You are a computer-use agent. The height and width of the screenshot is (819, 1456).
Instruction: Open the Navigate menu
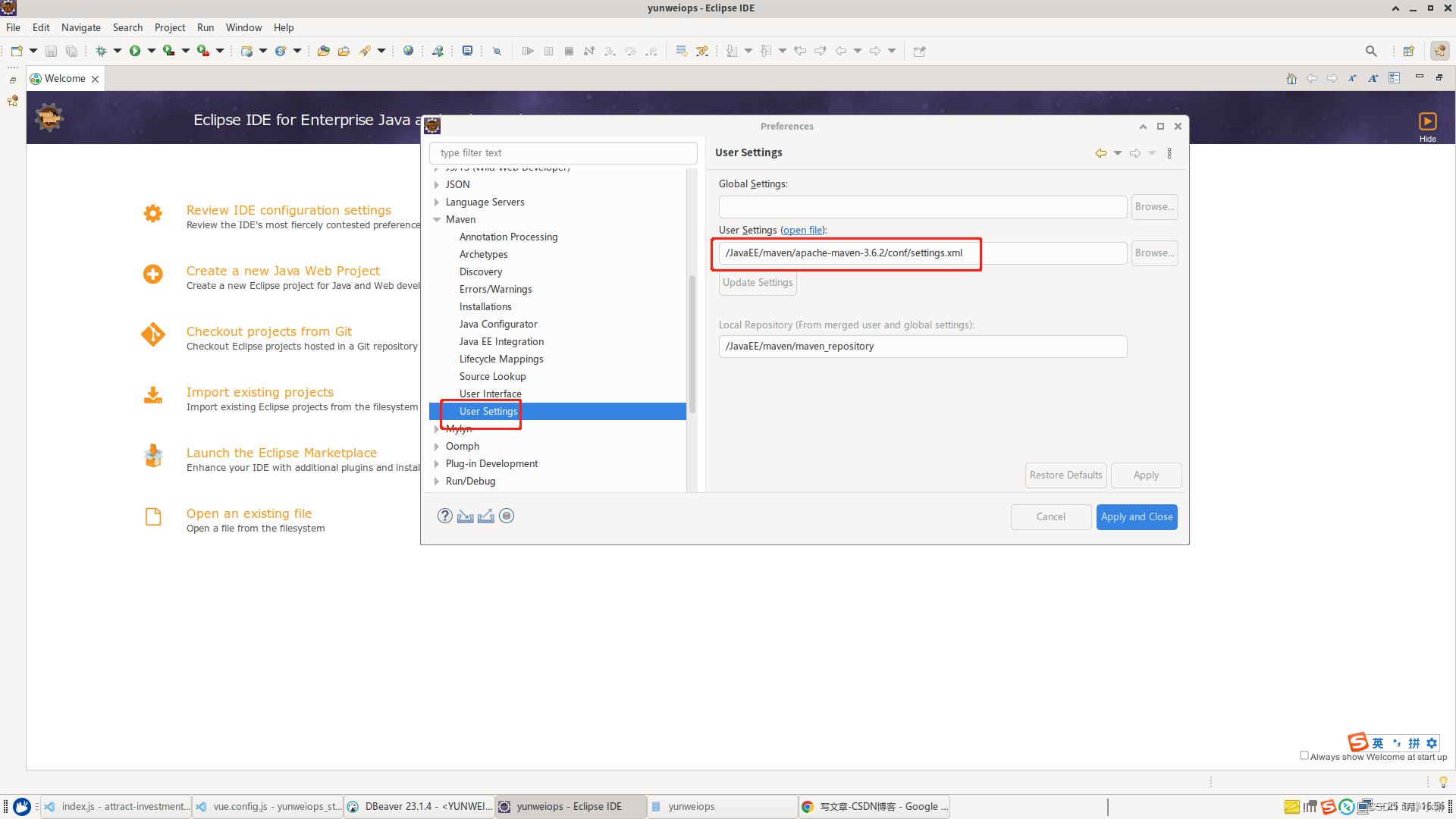pos(81,27)
